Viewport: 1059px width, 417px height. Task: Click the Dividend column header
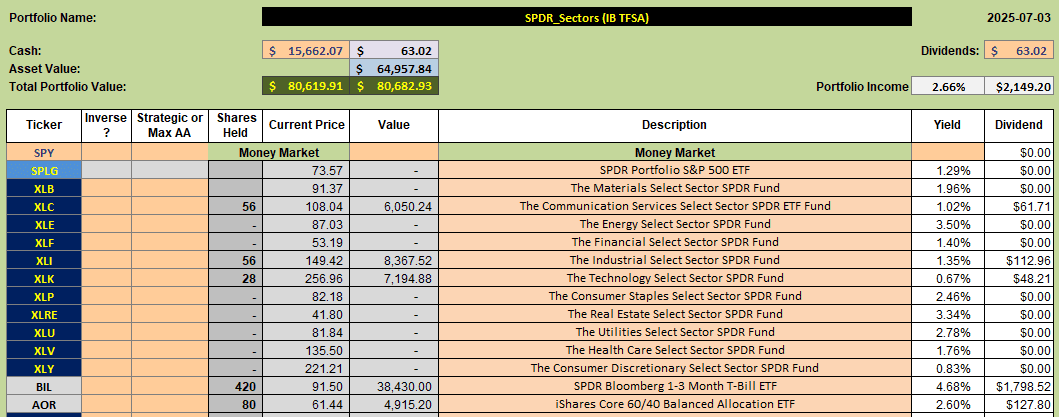pyautogui.click(x=1018, y=125)
